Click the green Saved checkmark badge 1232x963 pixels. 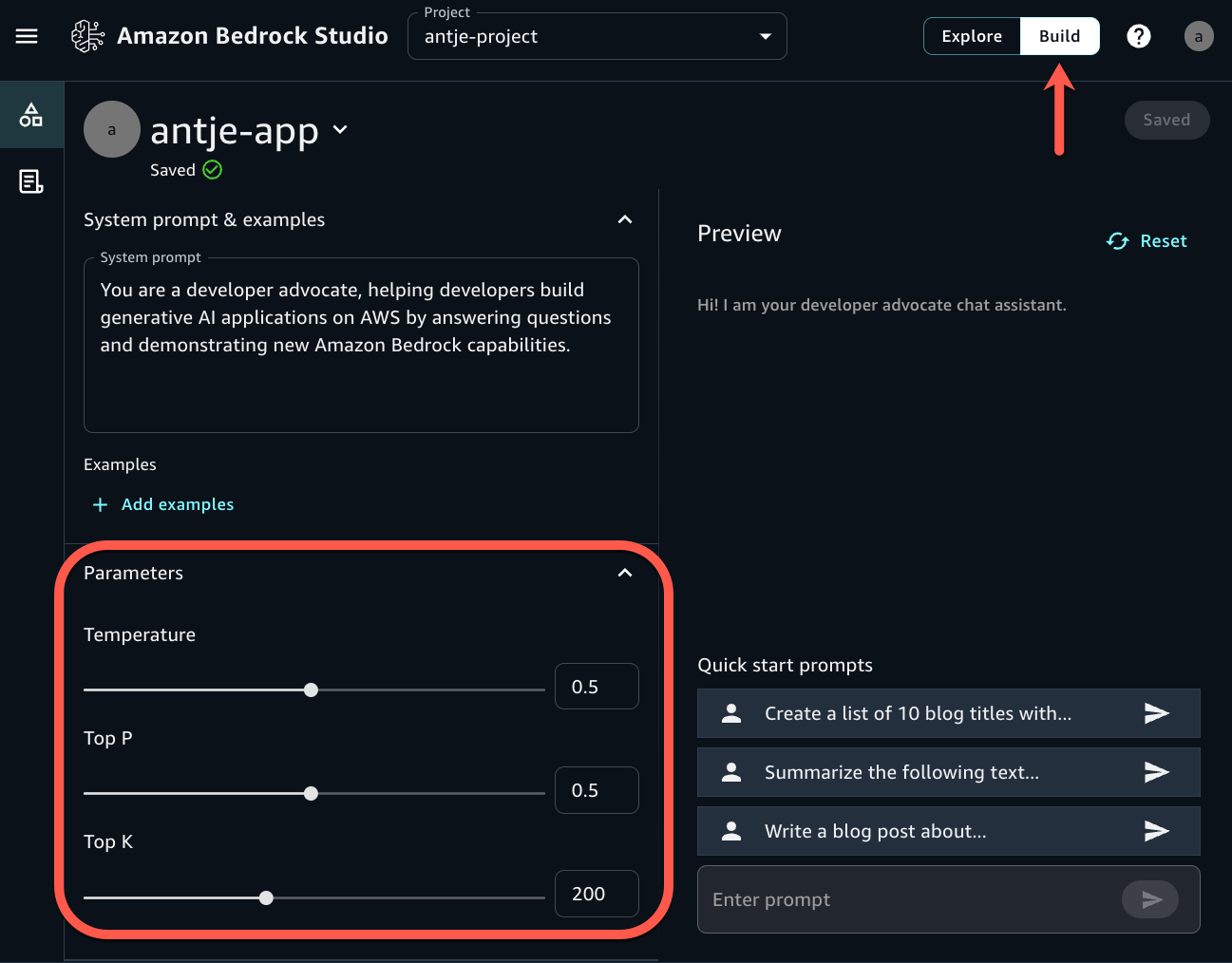coord(212,169)
